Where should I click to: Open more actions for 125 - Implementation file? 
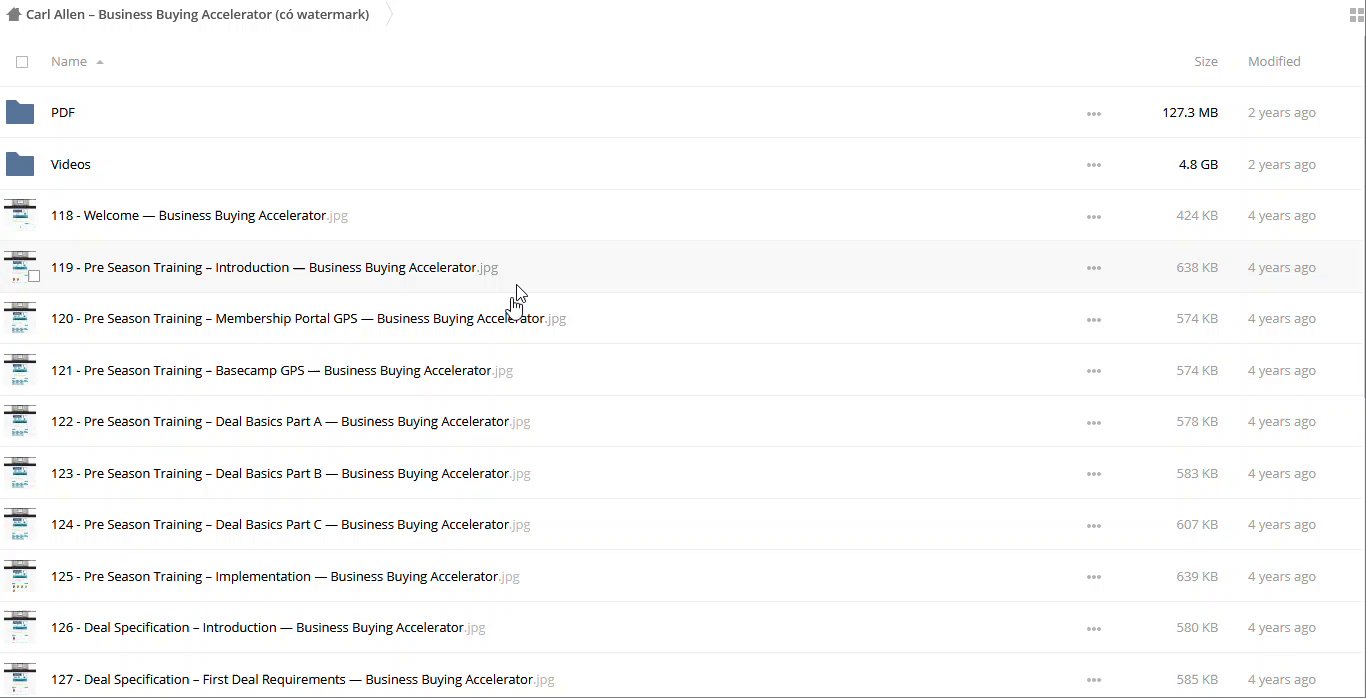[x=1094, y=577]
